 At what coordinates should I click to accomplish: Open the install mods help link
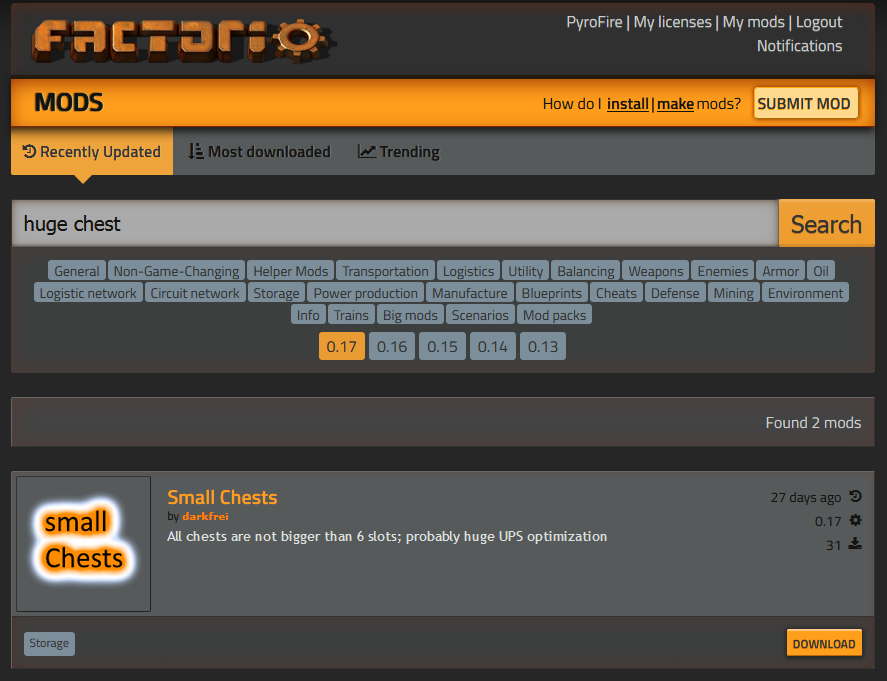(627, 104)
